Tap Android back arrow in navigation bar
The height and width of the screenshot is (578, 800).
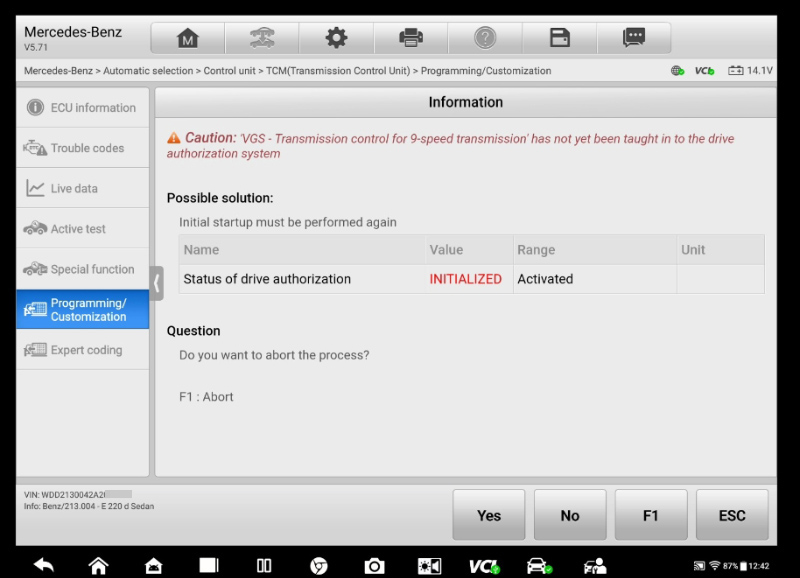click(x=44, y=565)
